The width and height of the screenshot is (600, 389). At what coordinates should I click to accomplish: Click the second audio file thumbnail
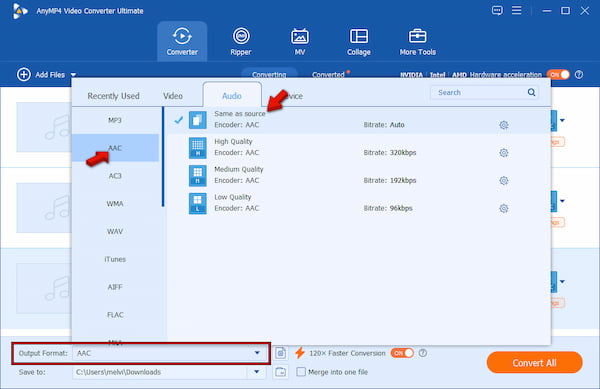pyautogui.click(x=44, y=208)
